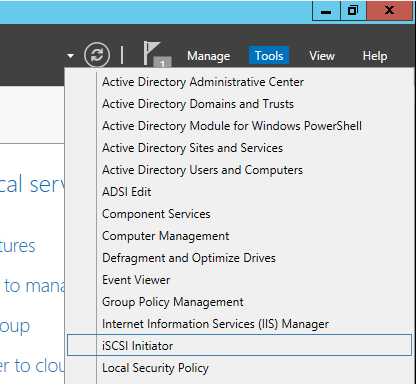
Task: Open the Manage menu
Action: [209, 56]
